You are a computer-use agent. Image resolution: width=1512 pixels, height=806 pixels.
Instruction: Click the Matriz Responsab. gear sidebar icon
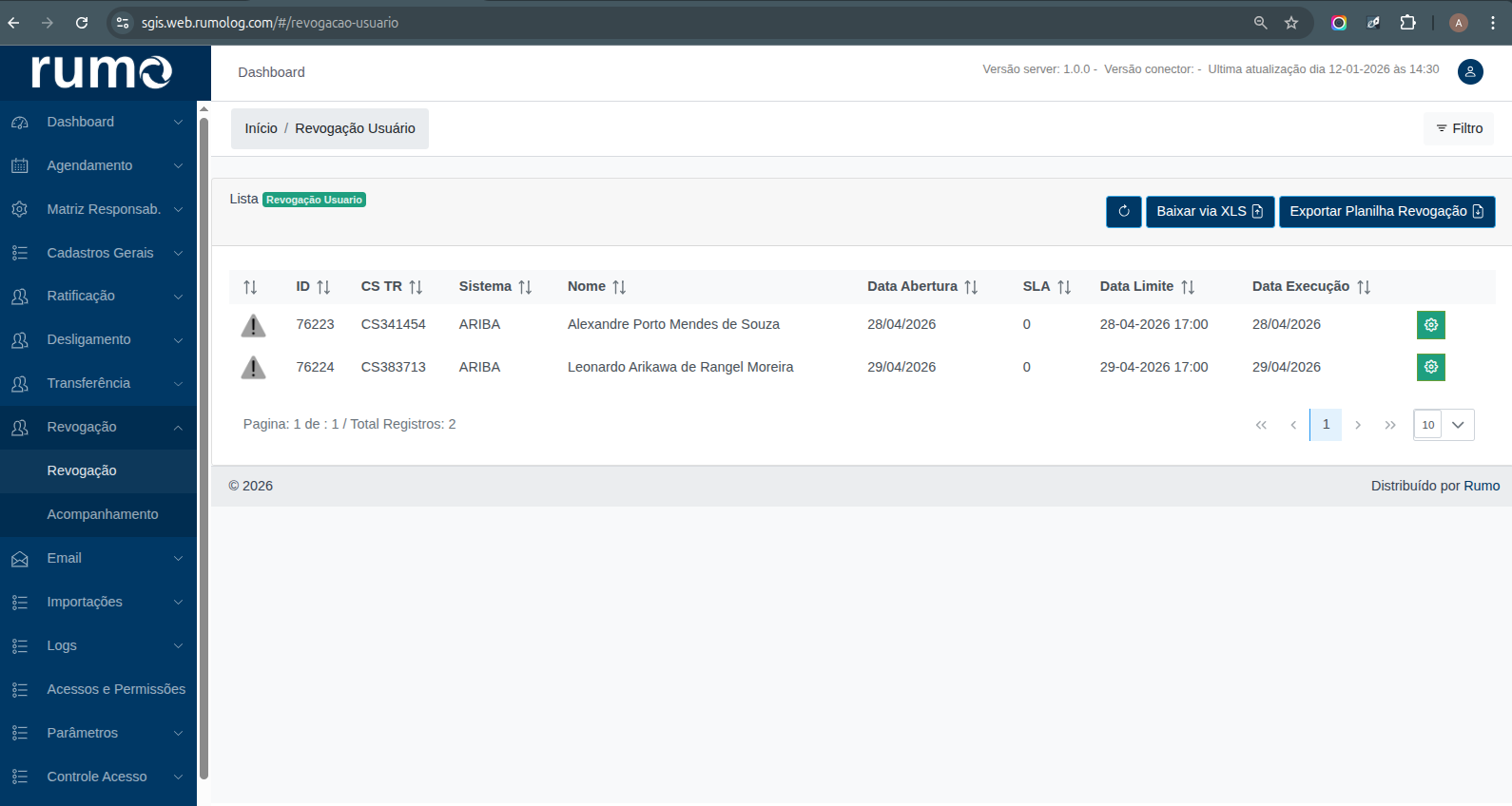pyautogui.click(x=20, y=209)
